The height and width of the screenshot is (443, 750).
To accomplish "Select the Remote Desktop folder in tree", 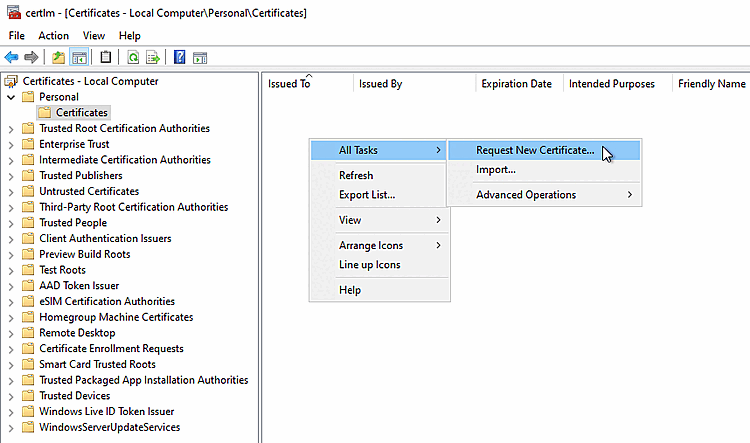I will 77,333.
